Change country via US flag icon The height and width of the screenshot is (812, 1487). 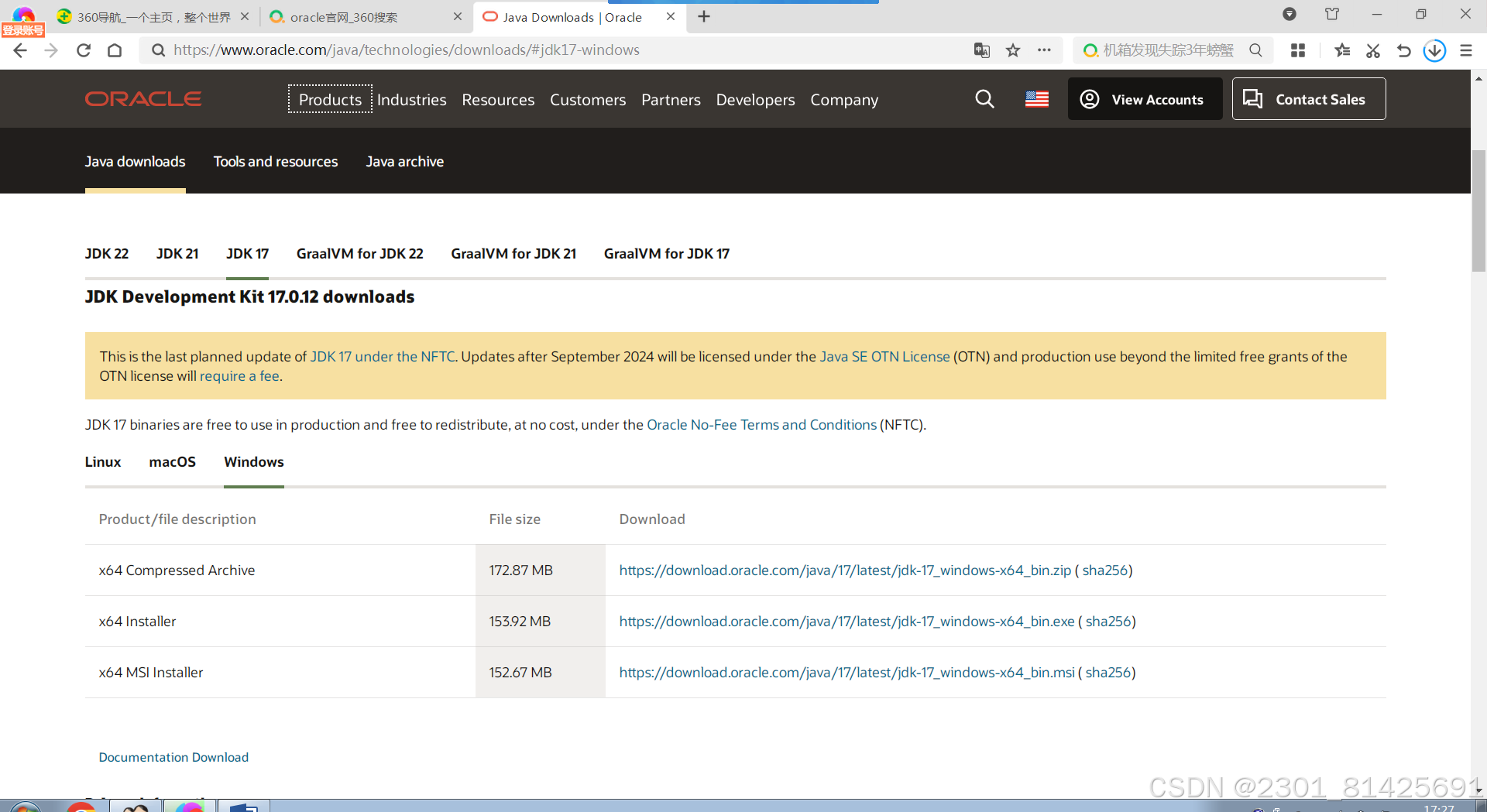point(1037,99)
